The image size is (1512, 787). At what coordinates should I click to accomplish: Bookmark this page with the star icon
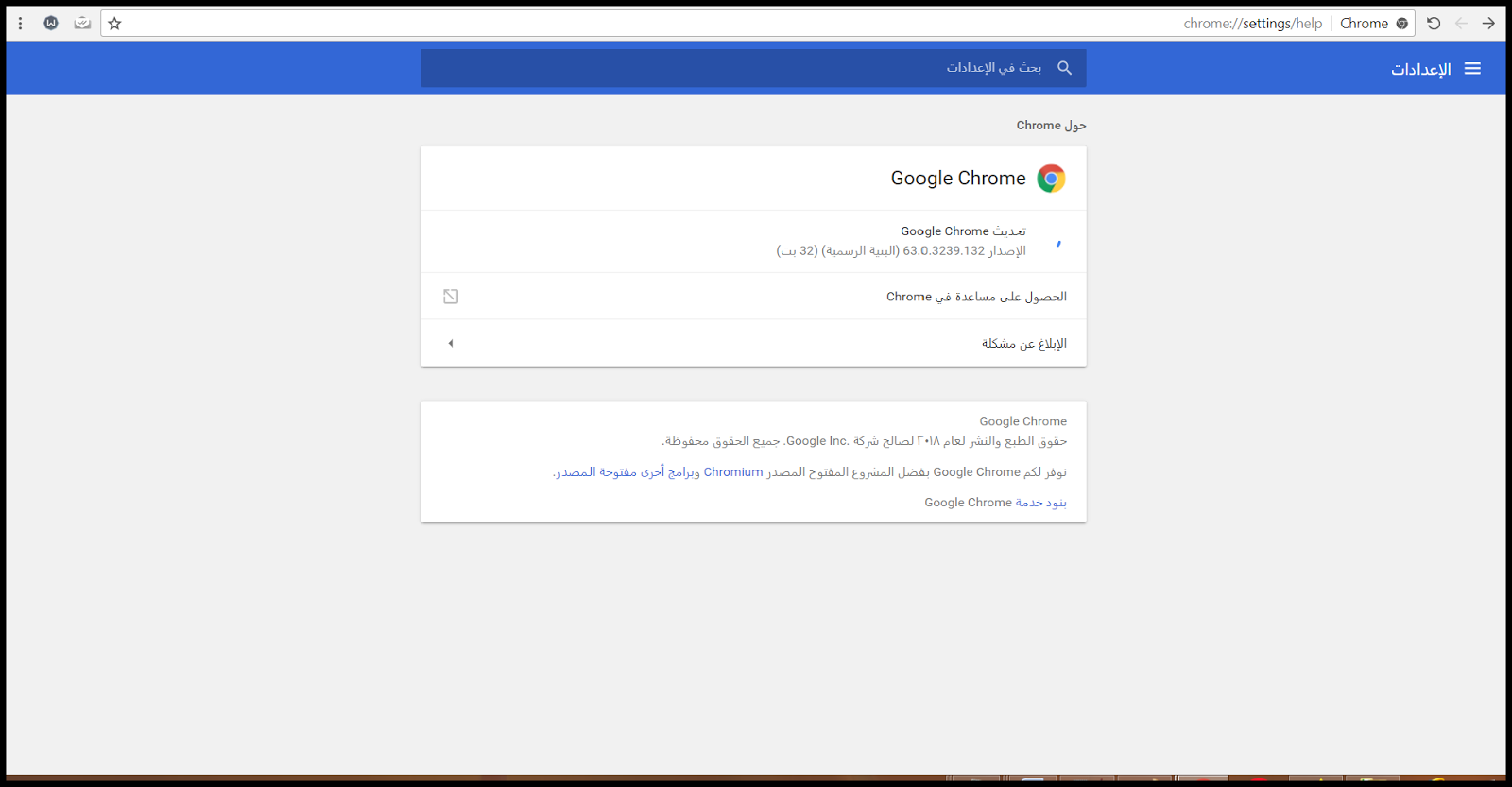coord(114,24)
